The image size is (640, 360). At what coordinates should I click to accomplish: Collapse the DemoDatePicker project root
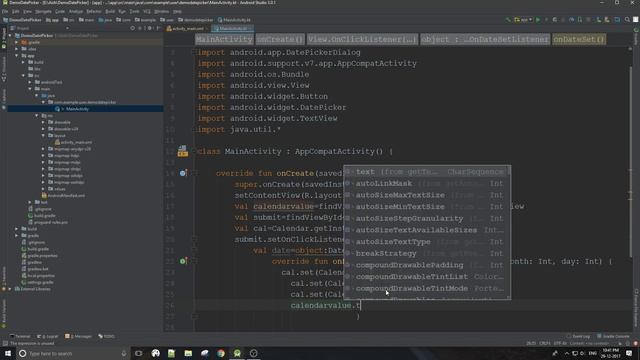[10, 36]
